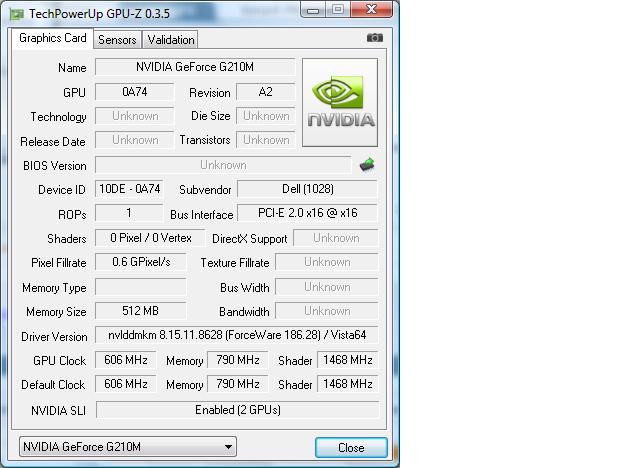The width and height of the screenshot is (640, 468).
Task: Click the BIOS Version Unknown field
Action: (223, 165)
